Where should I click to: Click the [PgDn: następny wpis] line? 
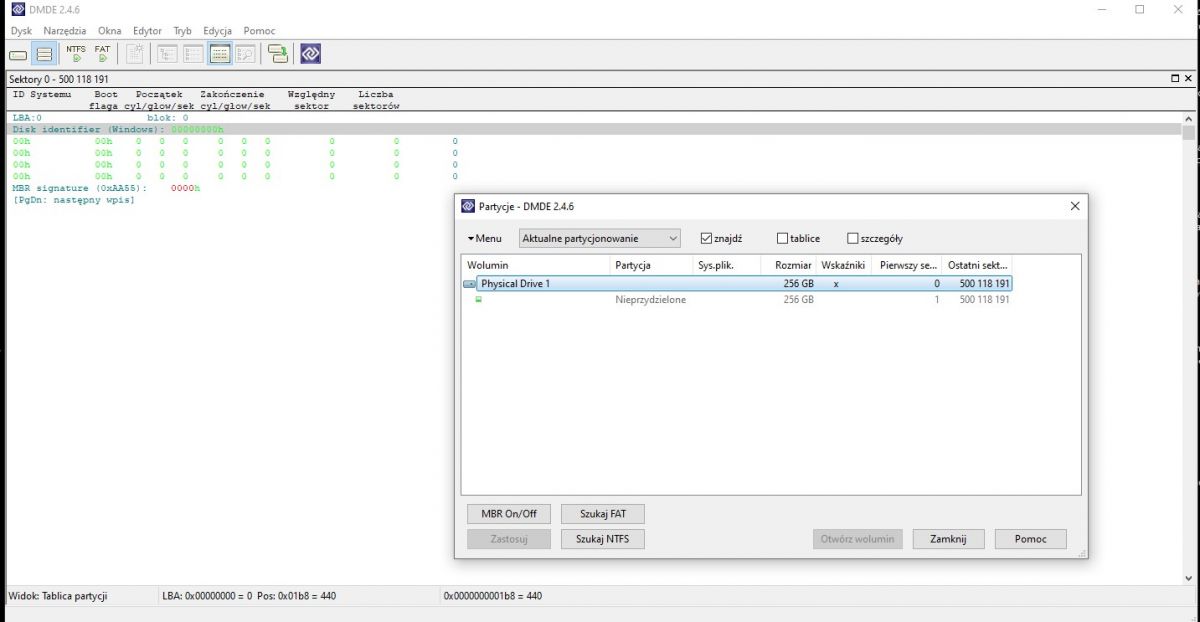pyautogui.click(x=73, y=200)
